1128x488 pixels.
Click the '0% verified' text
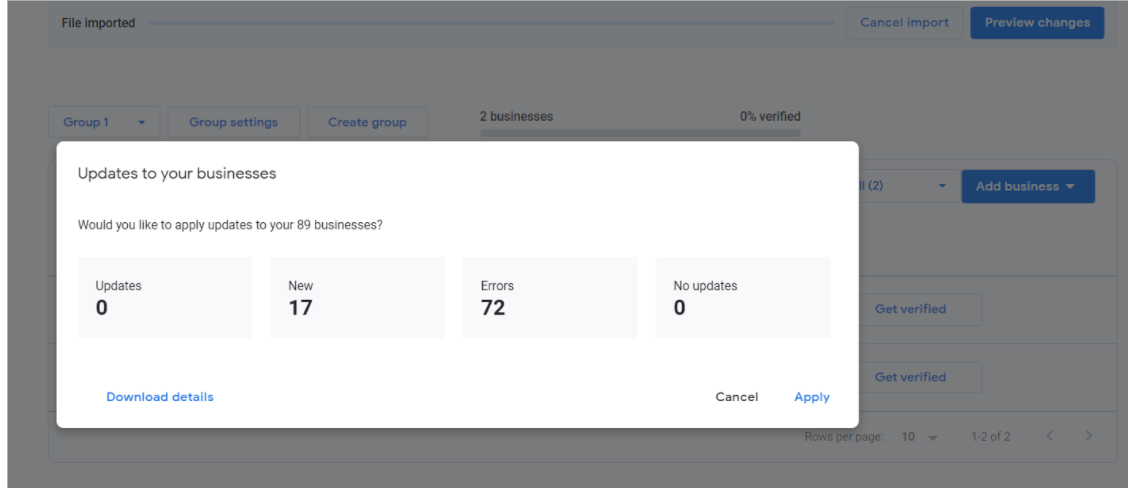tap(770, 116)
